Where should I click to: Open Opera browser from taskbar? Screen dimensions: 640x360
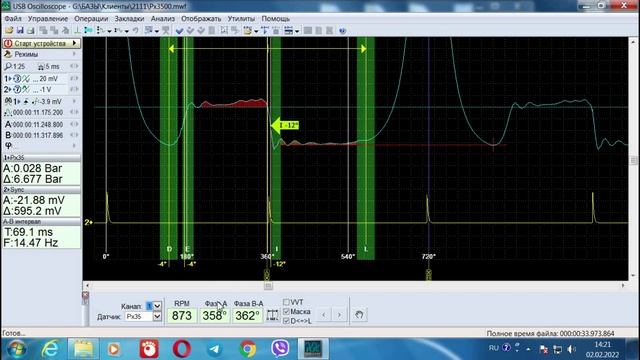pyautogui.click(x=182, y=349)
